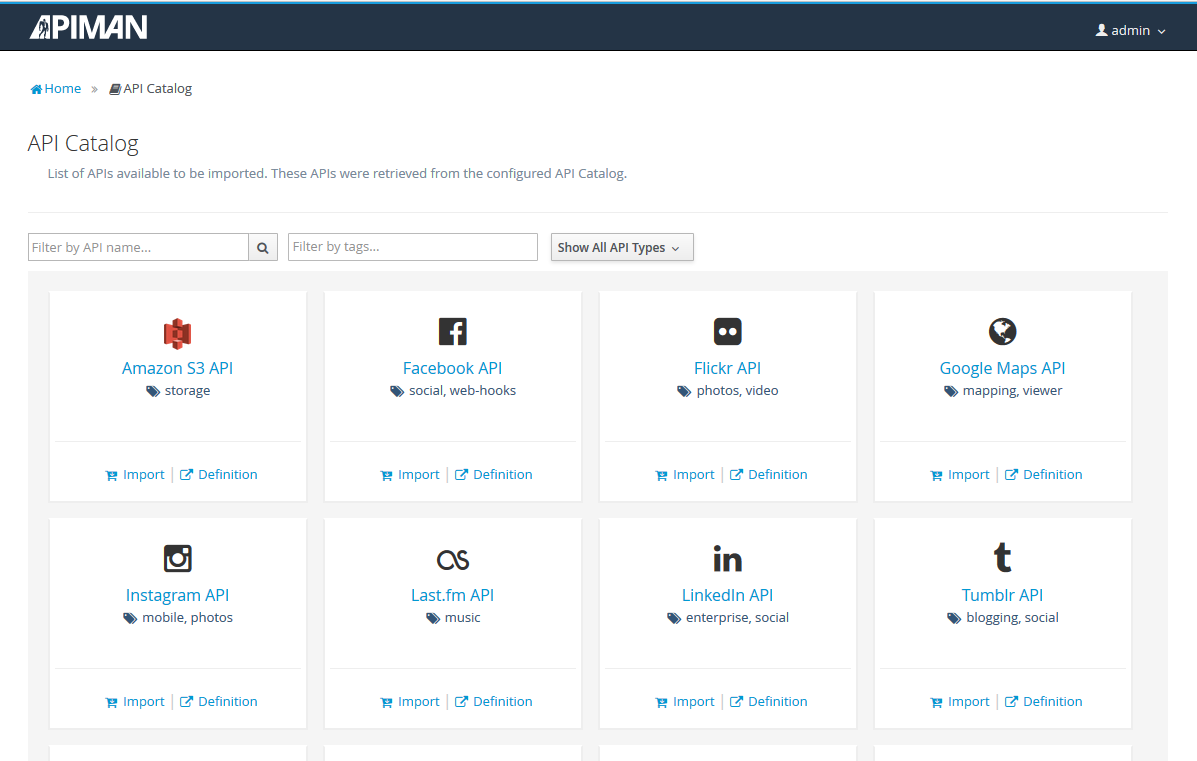Import the Flickr API
The image size is (1197, 761).
pos(685,475)
